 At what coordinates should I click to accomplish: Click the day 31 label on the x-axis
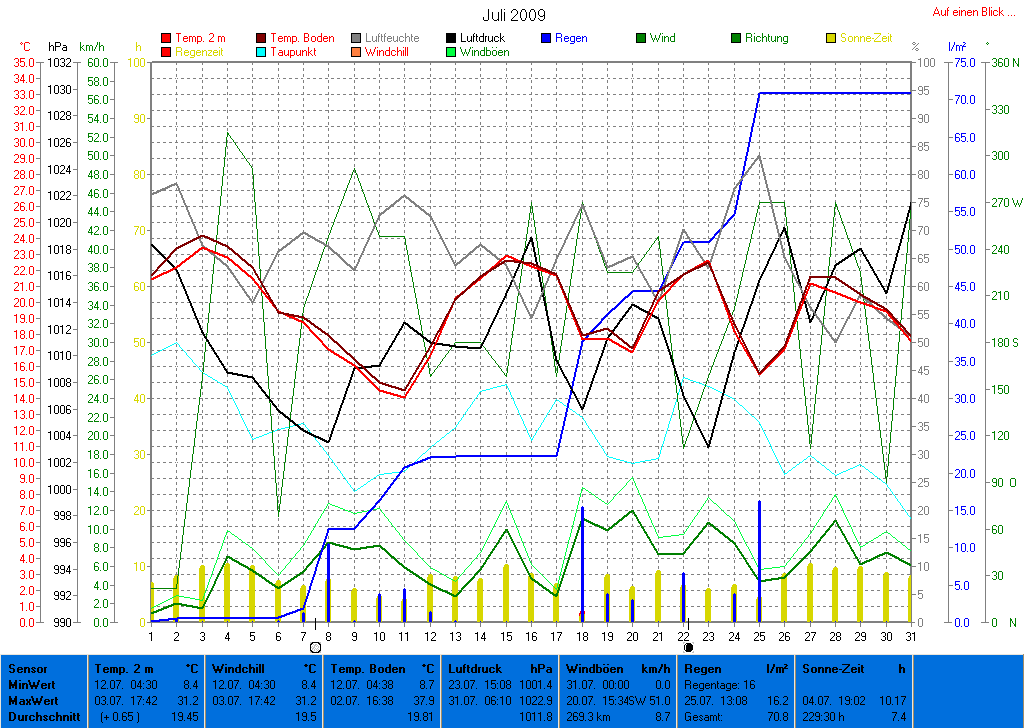(x=908, y=636)
